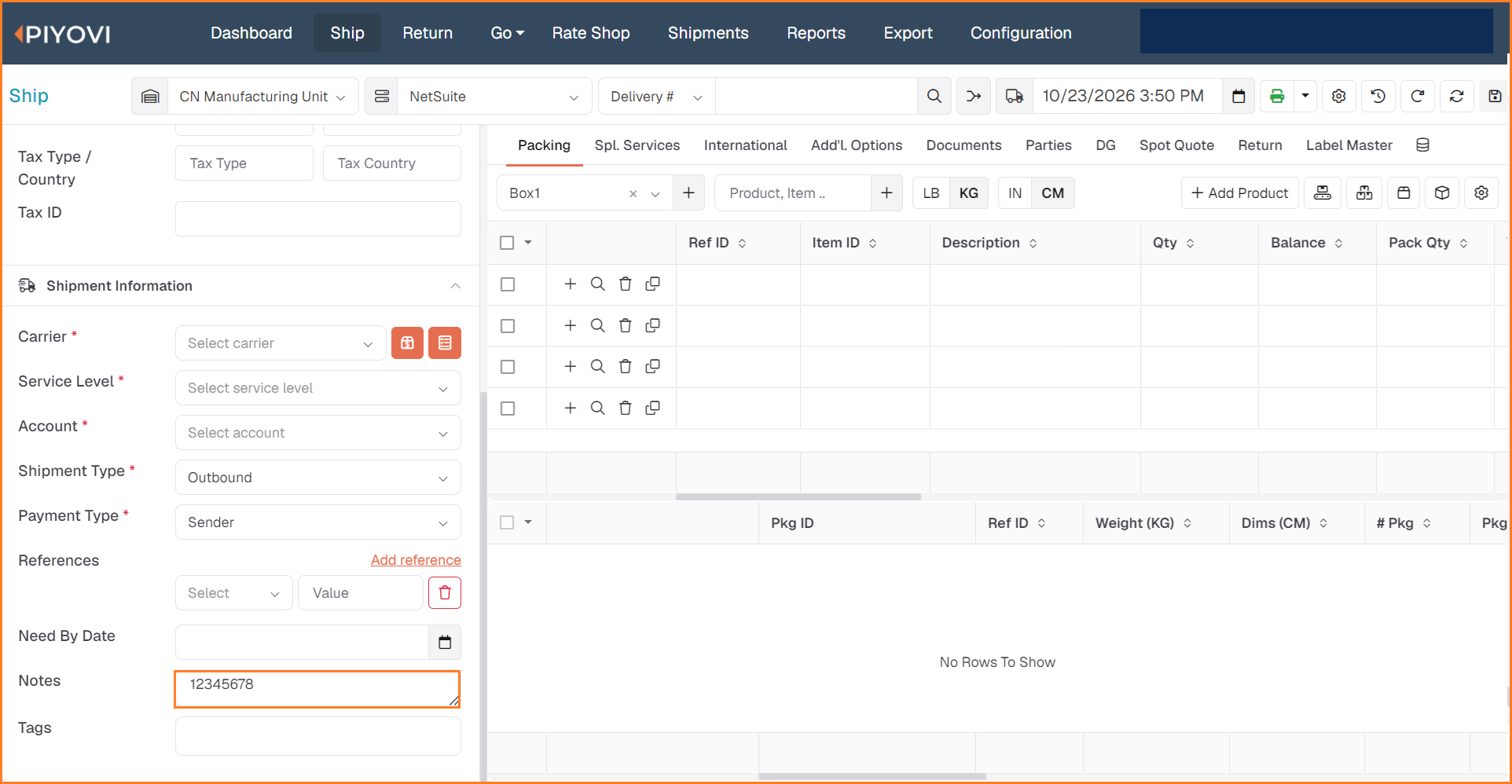
Task: Open the Select account dropdown
Action: (318, 433)
